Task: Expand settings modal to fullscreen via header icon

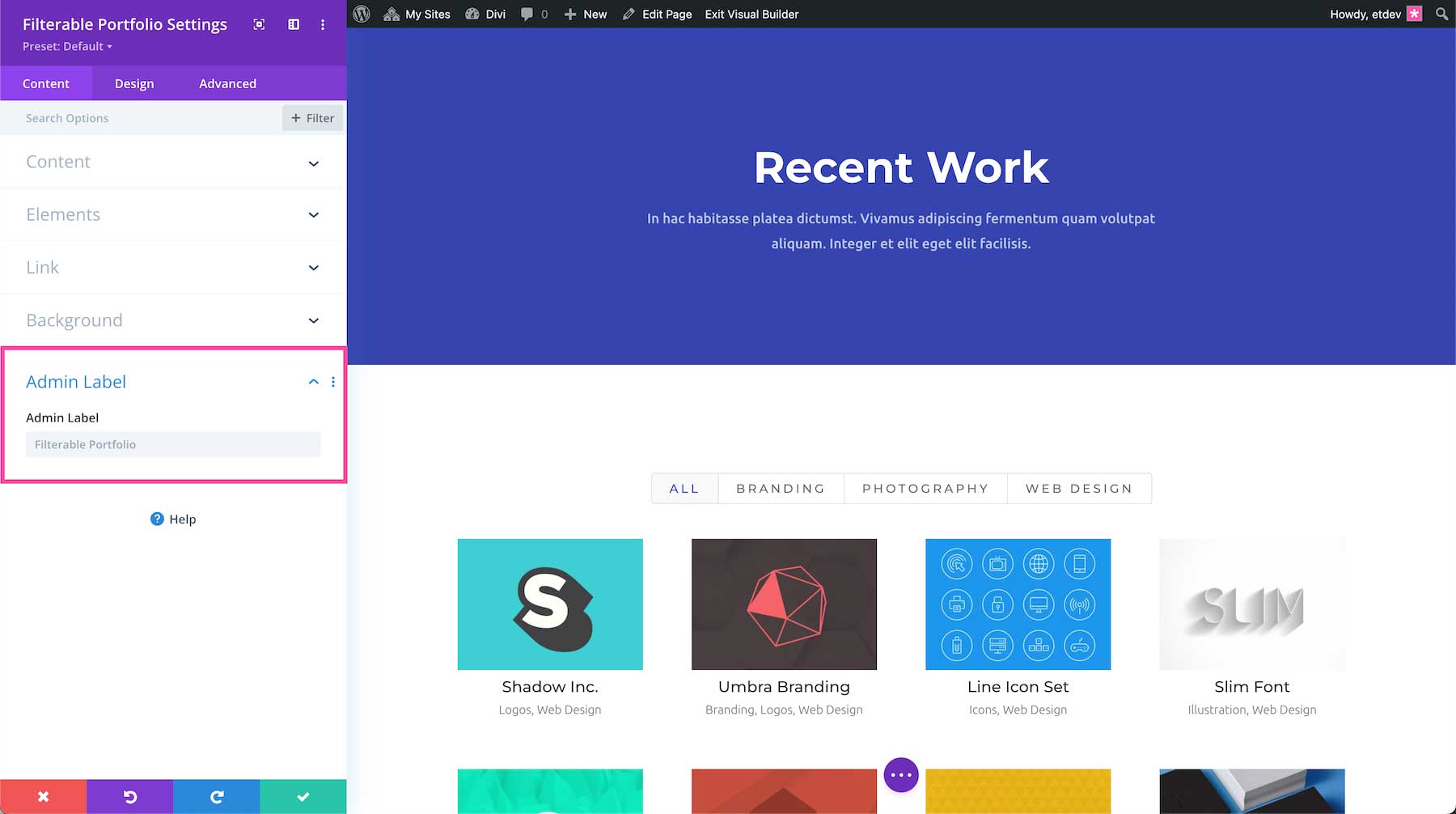Action: (x=259, y=24)
